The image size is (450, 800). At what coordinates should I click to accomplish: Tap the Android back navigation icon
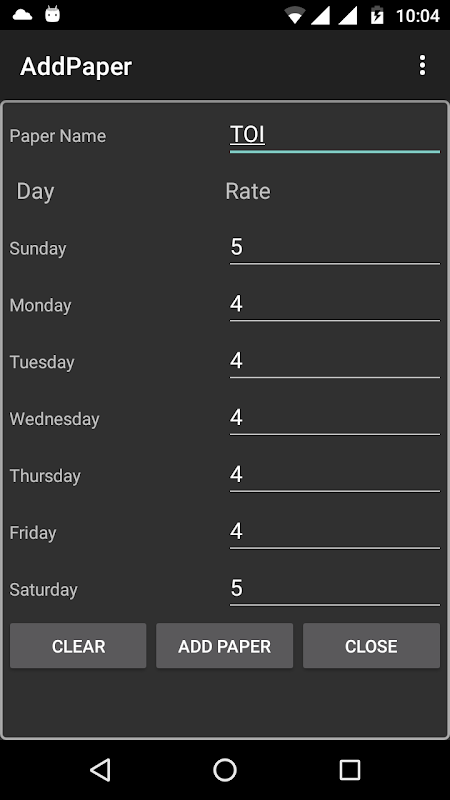pos(101,770)
